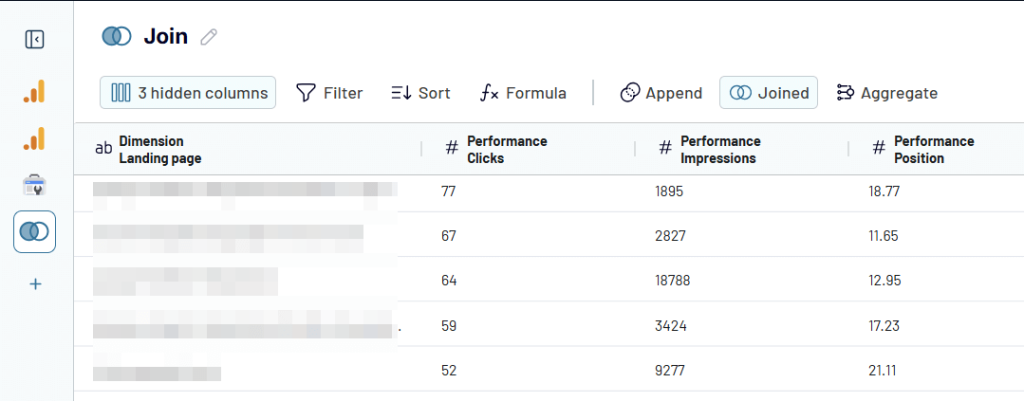Screen dimensions: 1024x401
Task: Toggle the Joined button
Action: [x=768, y=93]
